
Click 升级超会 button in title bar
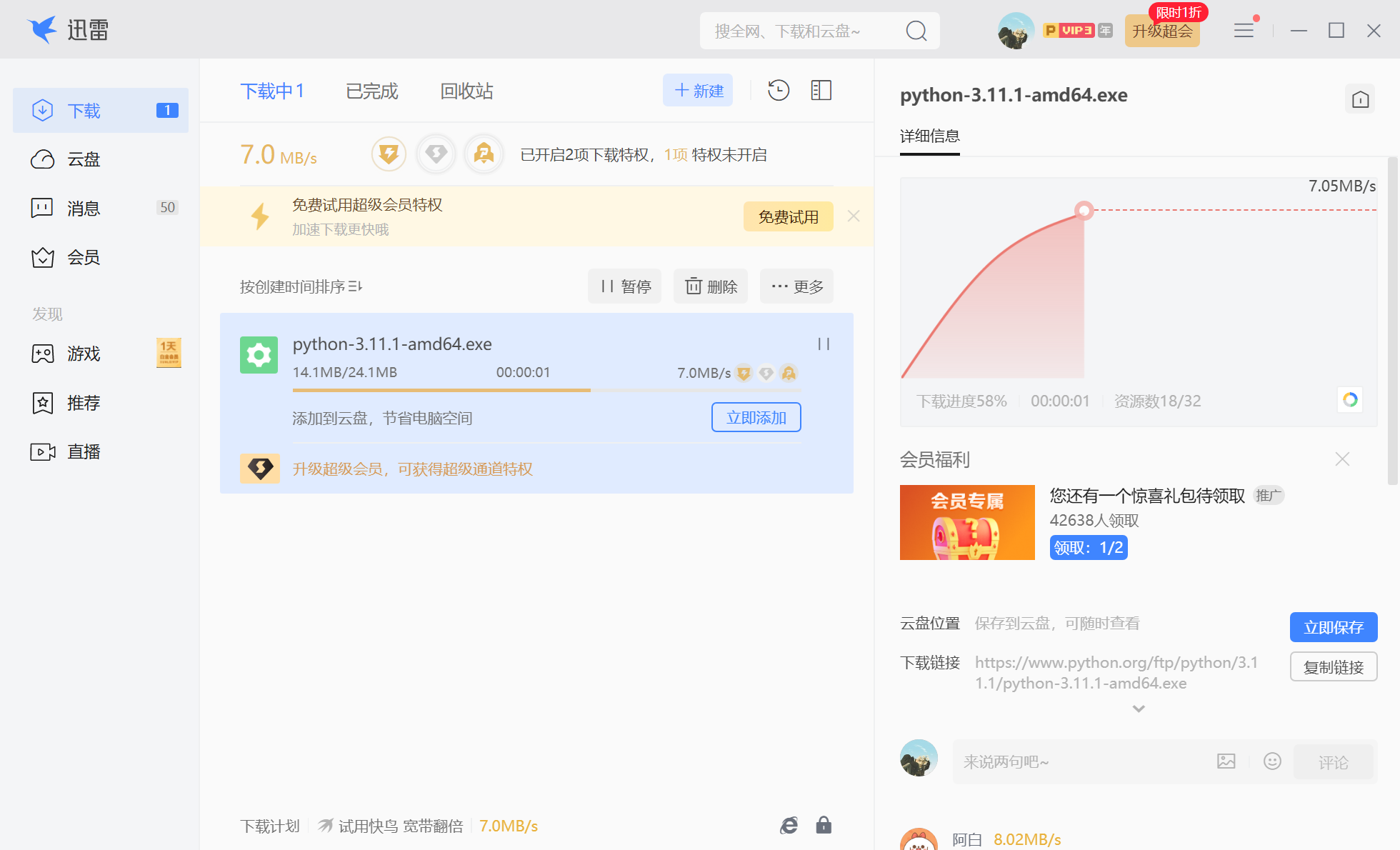(1162, 31)
